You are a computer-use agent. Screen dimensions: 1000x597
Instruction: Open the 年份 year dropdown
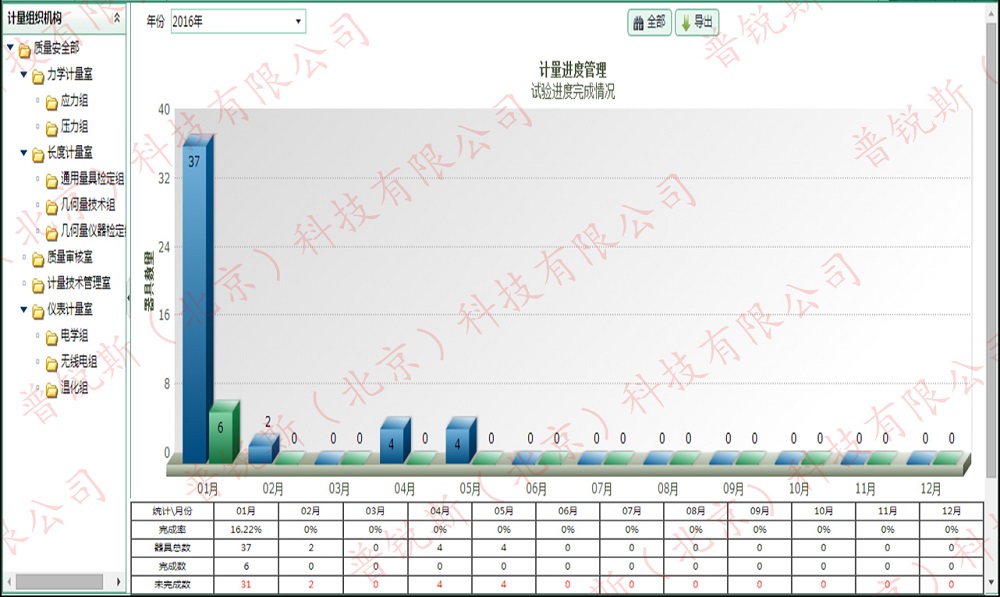point(238,22)
